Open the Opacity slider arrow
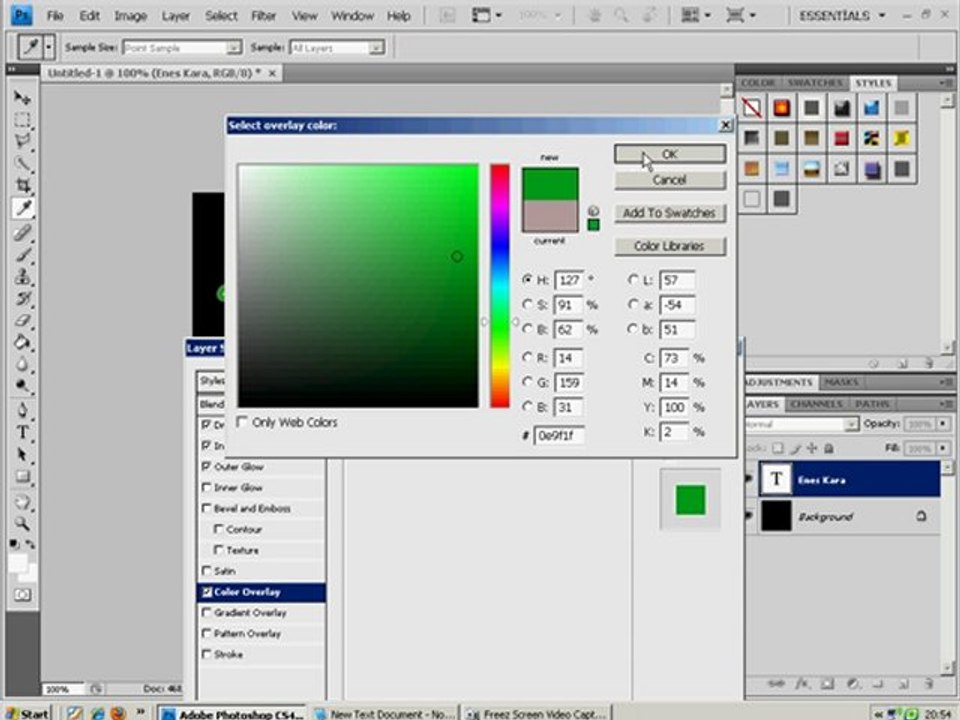This screenshot has width=960, height=720. click(x=943, y=424)
